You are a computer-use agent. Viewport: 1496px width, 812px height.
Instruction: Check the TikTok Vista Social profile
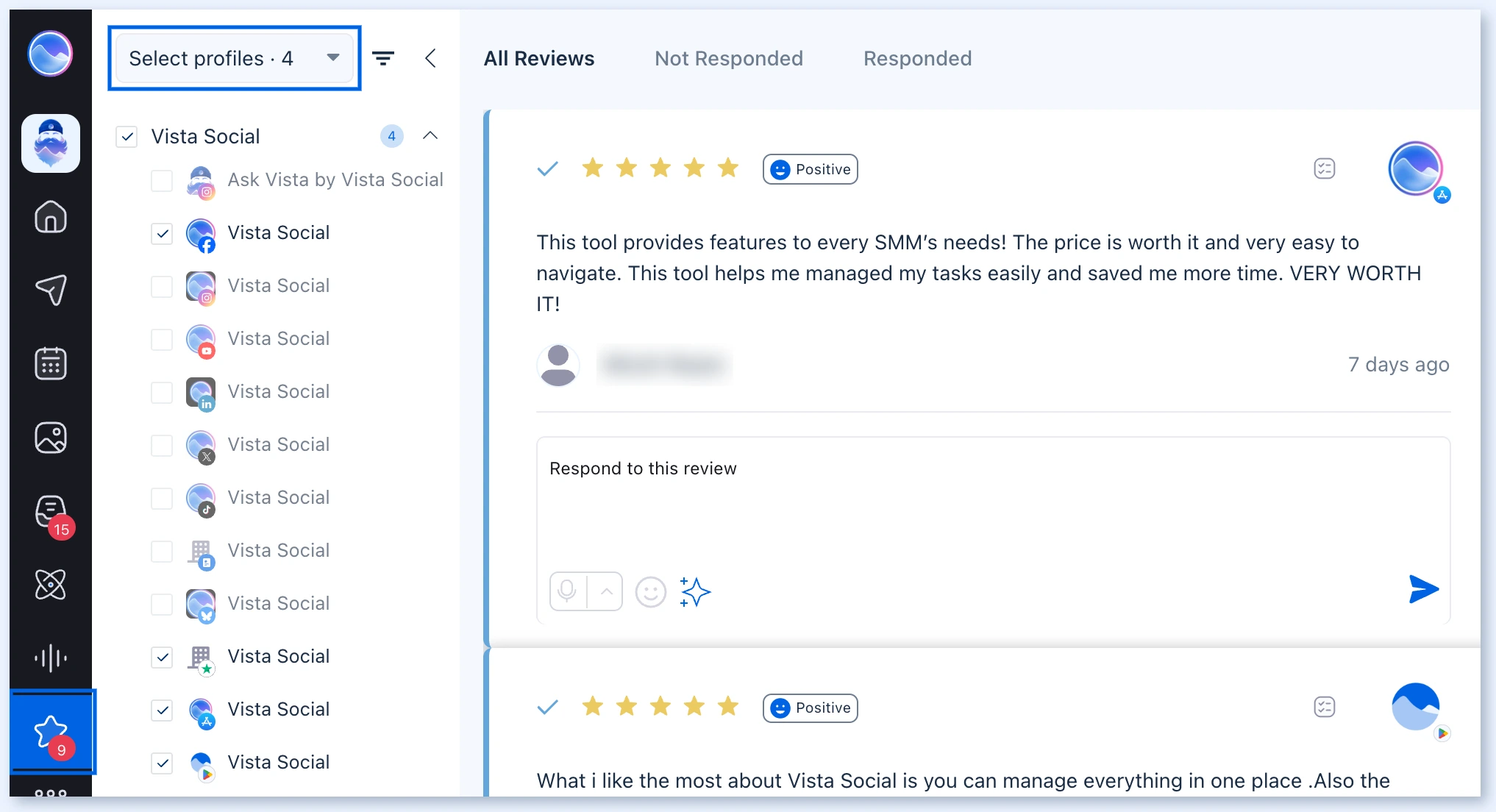[162, 499]
